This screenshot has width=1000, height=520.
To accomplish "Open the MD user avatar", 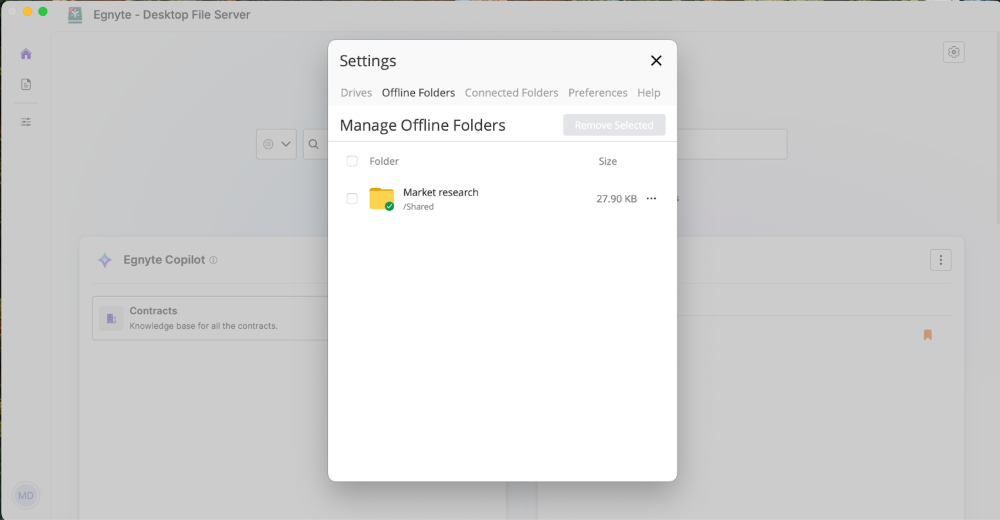I will (x=26, y=496).
